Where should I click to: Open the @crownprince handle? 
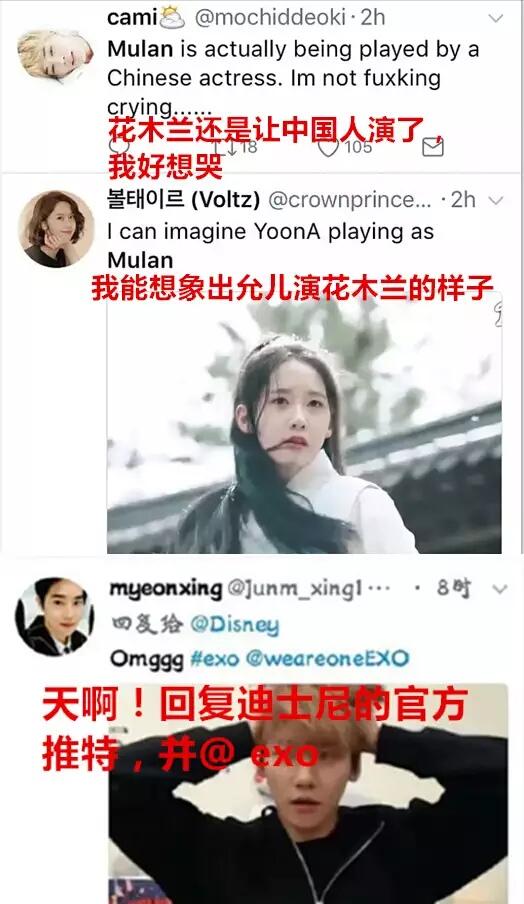pos(350,200)
